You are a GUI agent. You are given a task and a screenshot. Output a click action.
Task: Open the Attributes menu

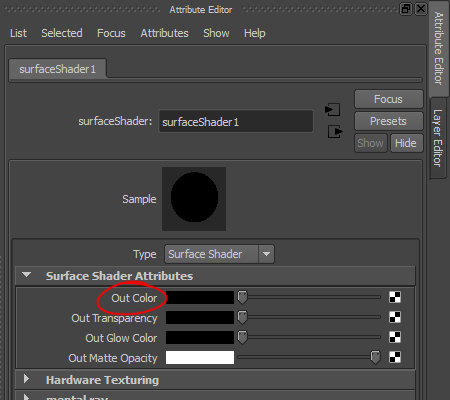click(x=164, y=33)
